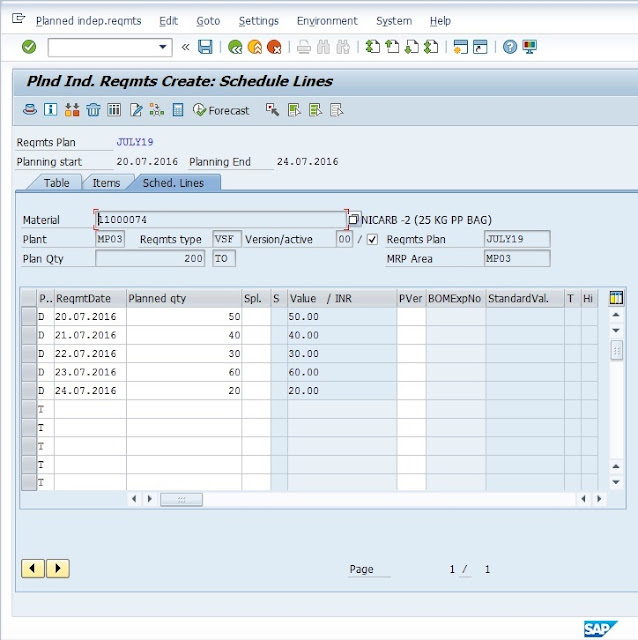Open the System menu
The width and height of the screenshot is (638, 640).
click(394, 21)
